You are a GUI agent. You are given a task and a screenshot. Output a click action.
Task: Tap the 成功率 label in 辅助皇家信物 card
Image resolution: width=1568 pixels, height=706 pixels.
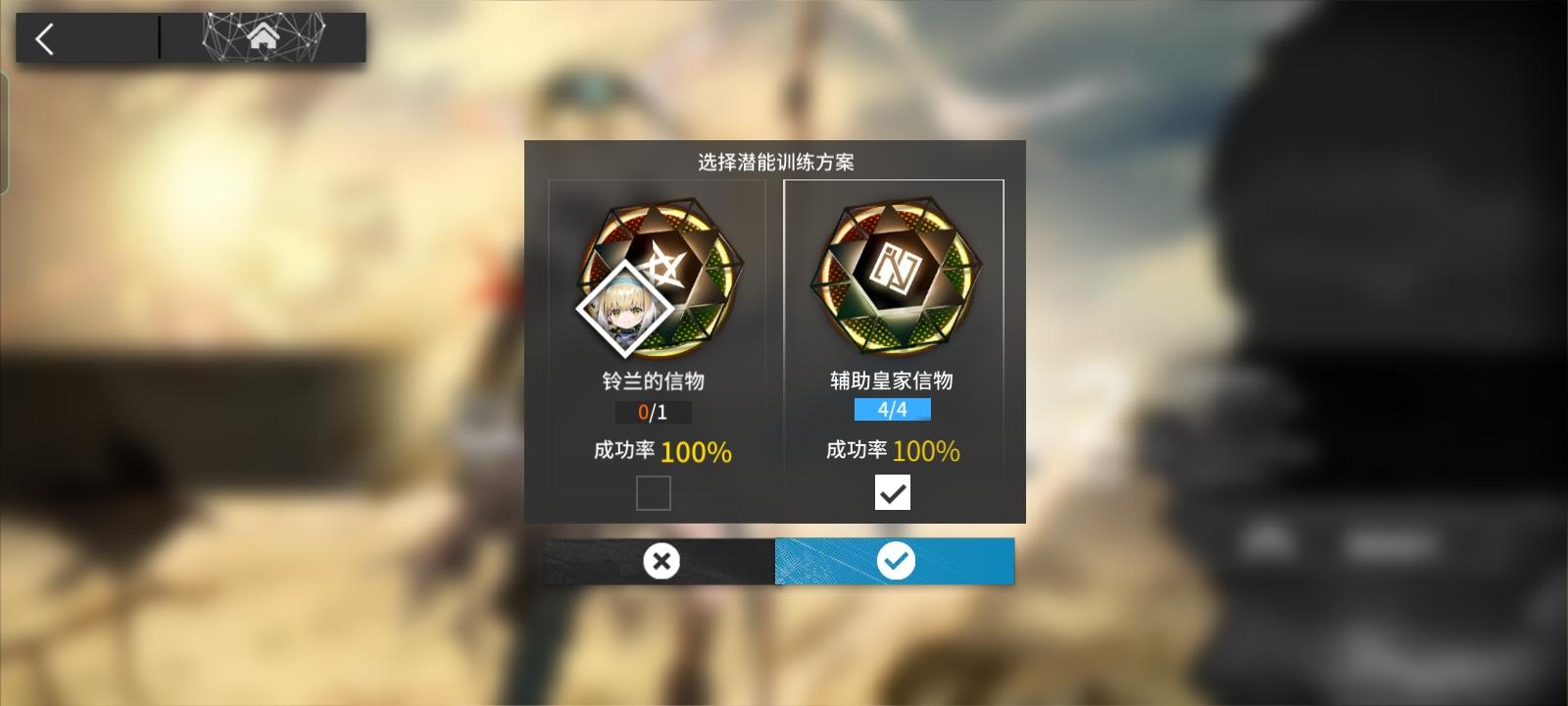(x=857, y=449)
